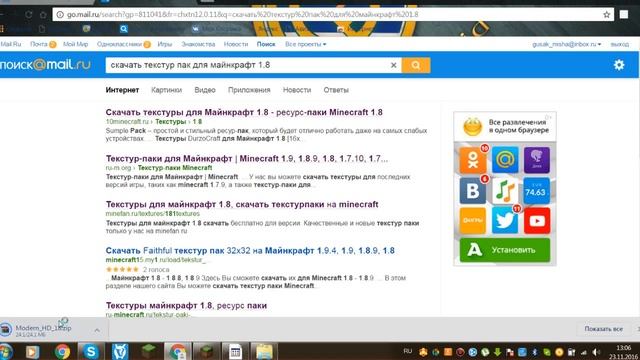640x360 pixels.
Task: Switch to the Интернет search tab
Action: 122,90
